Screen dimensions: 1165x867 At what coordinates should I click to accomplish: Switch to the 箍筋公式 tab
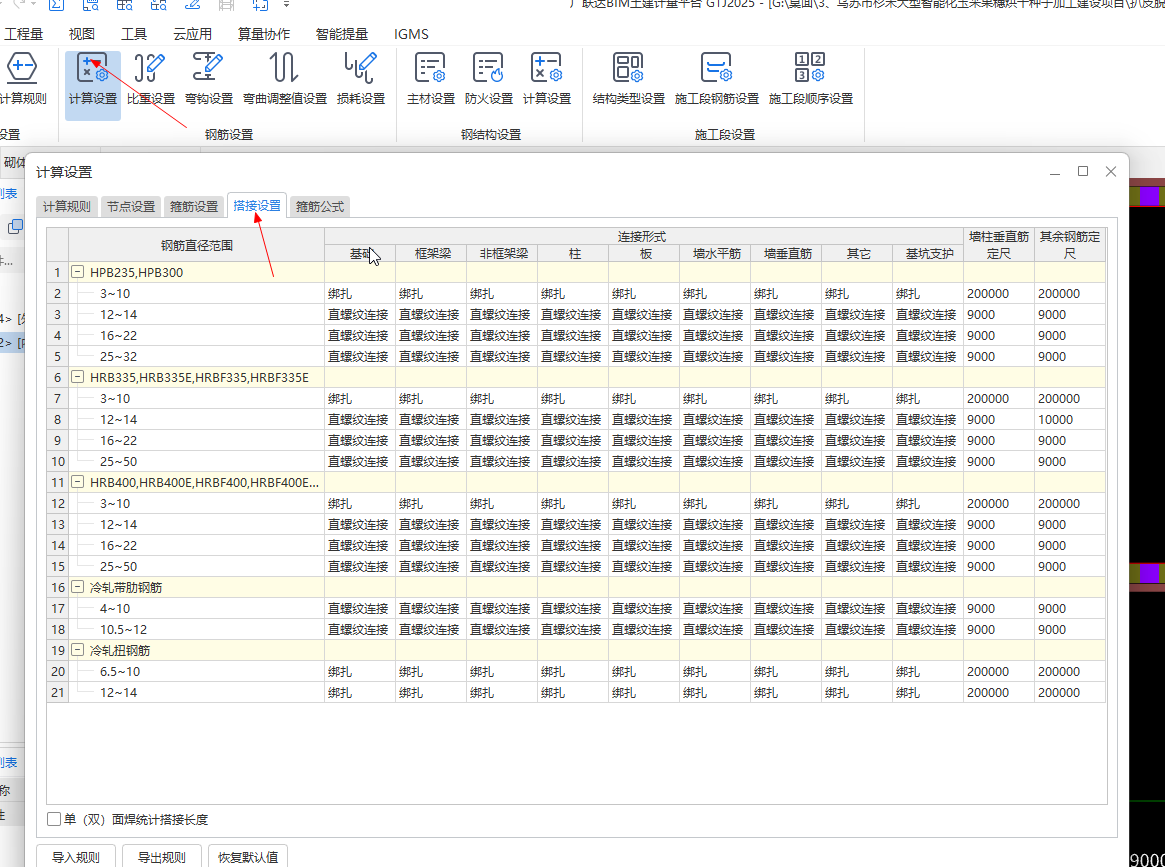tap(319, 207)
